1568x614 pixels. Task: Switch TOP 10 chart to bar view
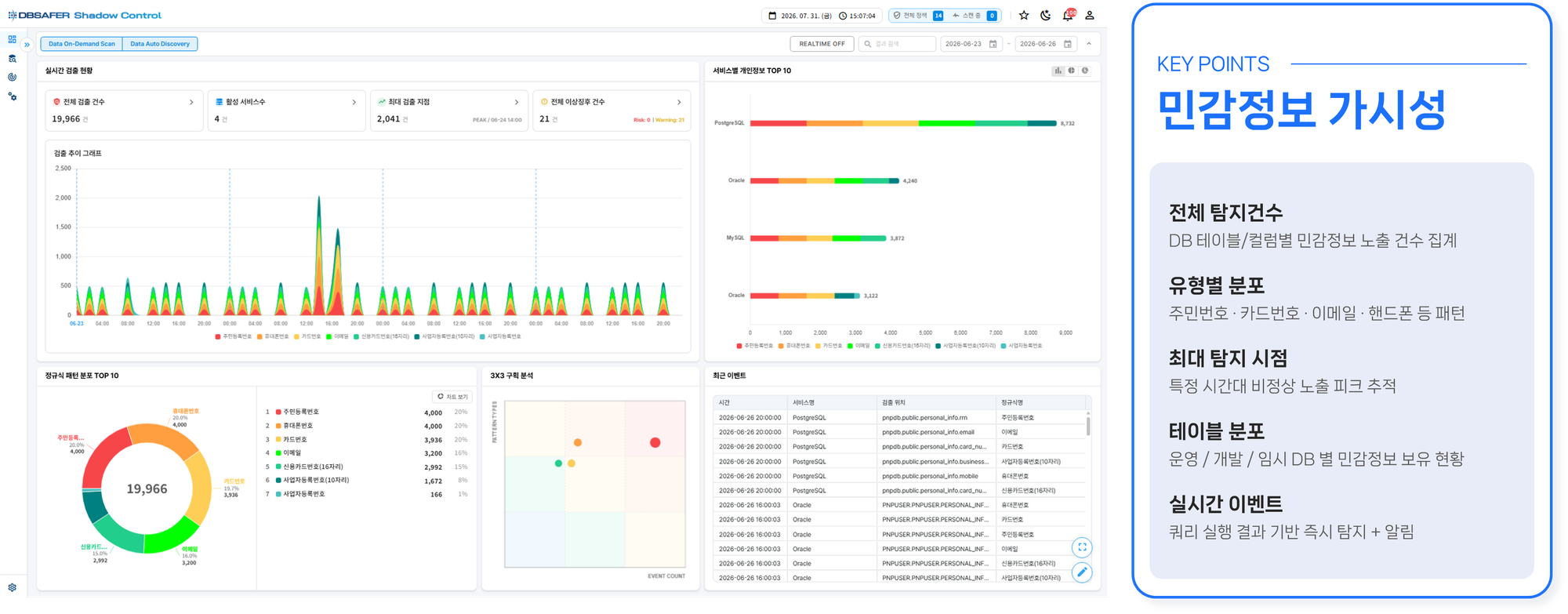point(1058,71)
